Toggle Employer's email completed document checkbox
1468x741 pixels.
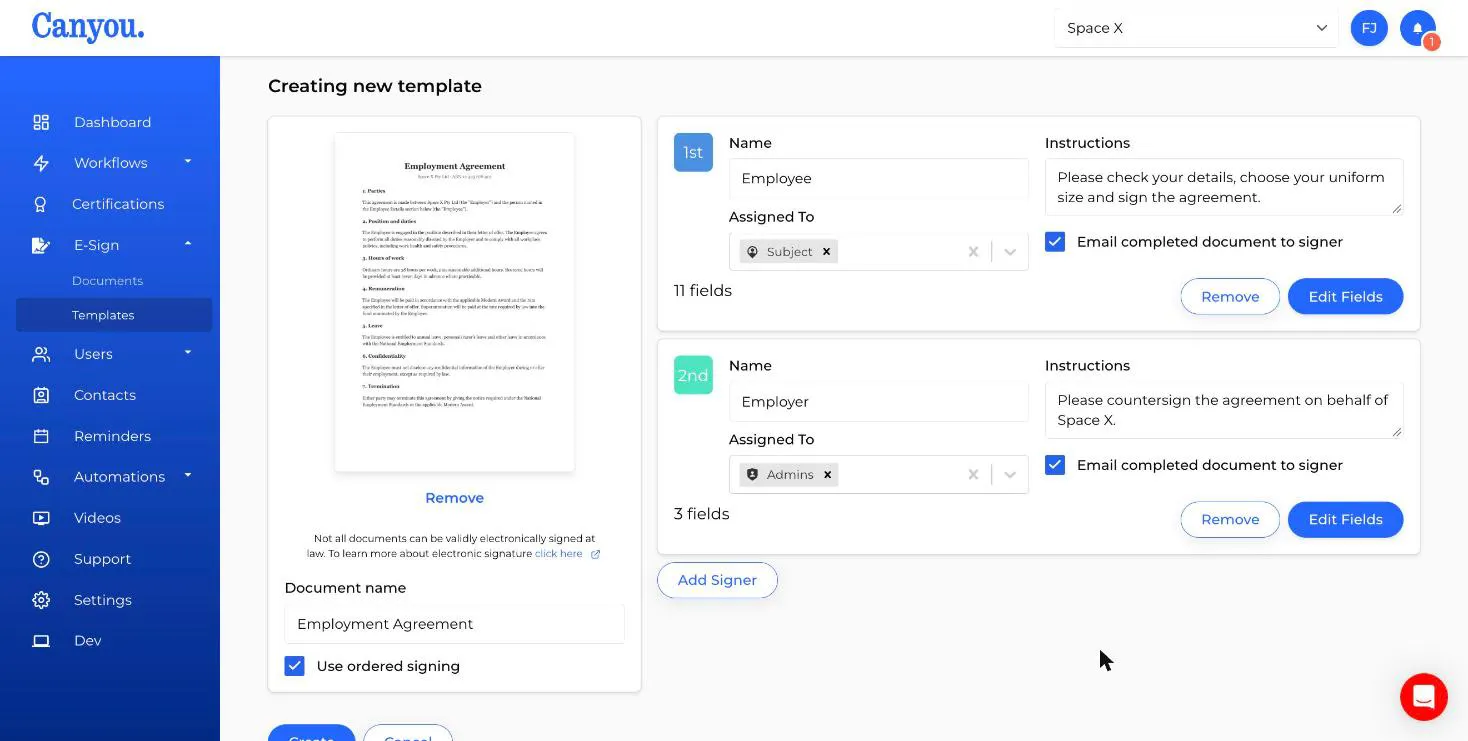click(1055, 465)
